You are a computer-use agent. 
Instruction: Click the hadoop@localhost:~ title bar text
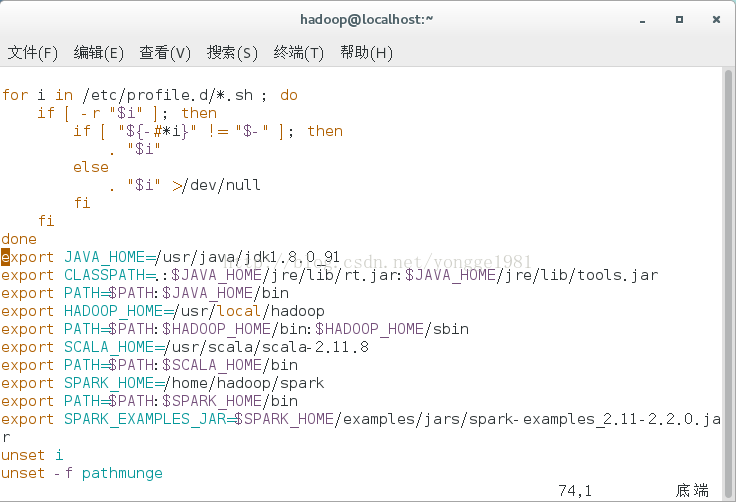pyautogui.click(x=367, y=19)
